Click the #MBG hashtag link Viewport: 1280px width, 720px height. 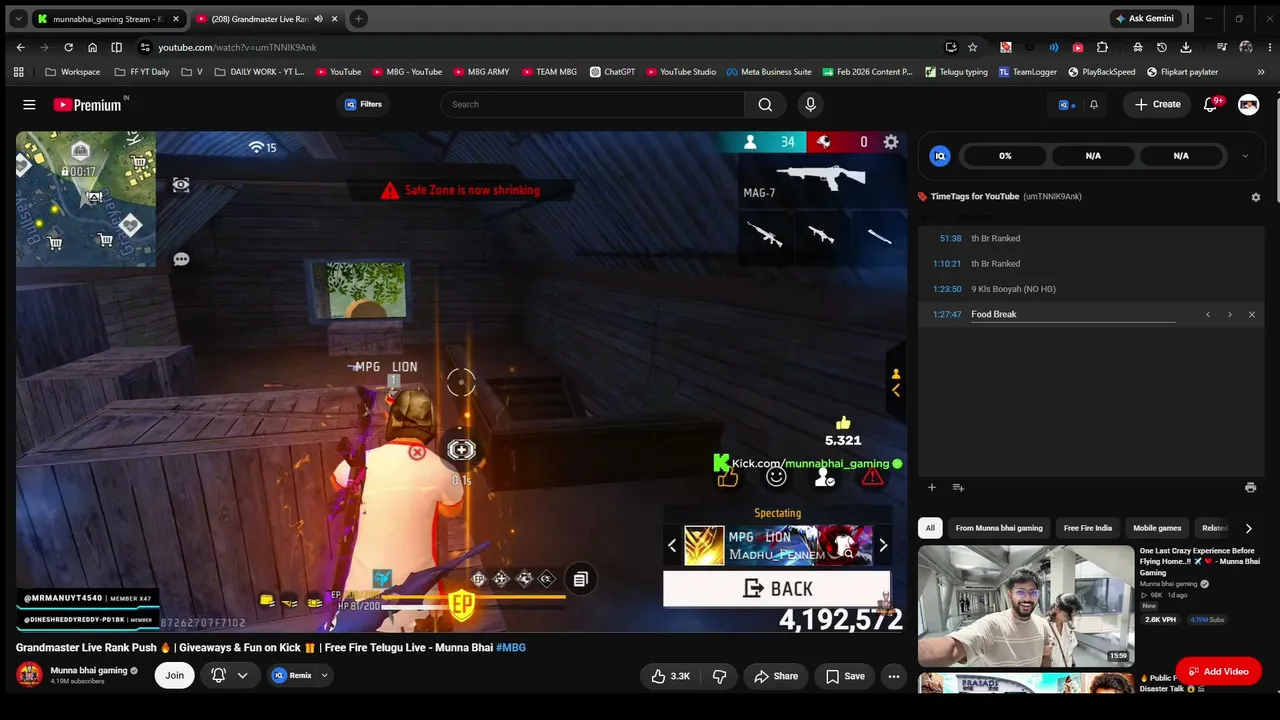[x=511, y=648]
